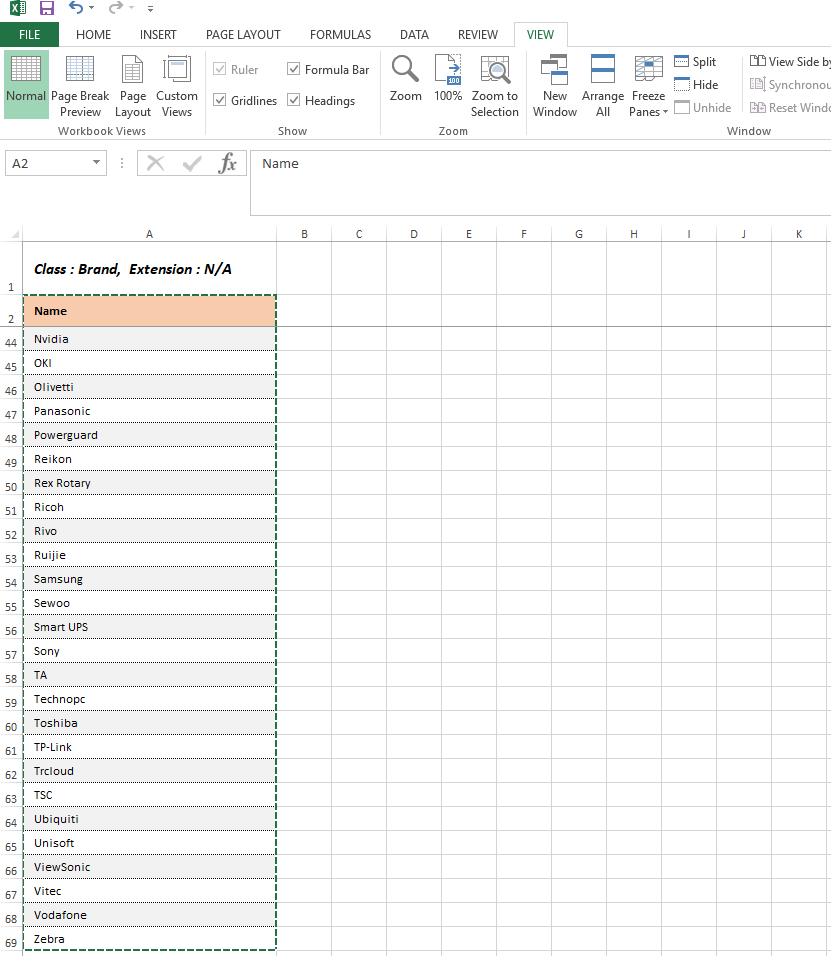This screenshot has height=956, width=831.
Task: Open the FORMULAS ribbon tab
Action: (x=340, y=34)
